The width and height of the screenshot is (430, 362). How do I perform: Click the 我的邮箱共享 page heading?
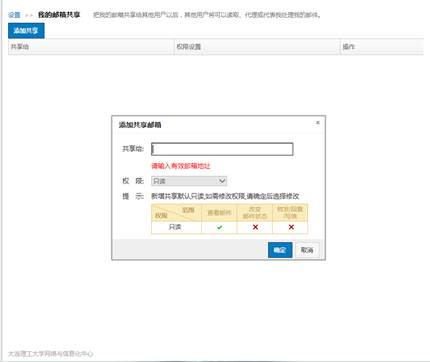coord(59,15)
